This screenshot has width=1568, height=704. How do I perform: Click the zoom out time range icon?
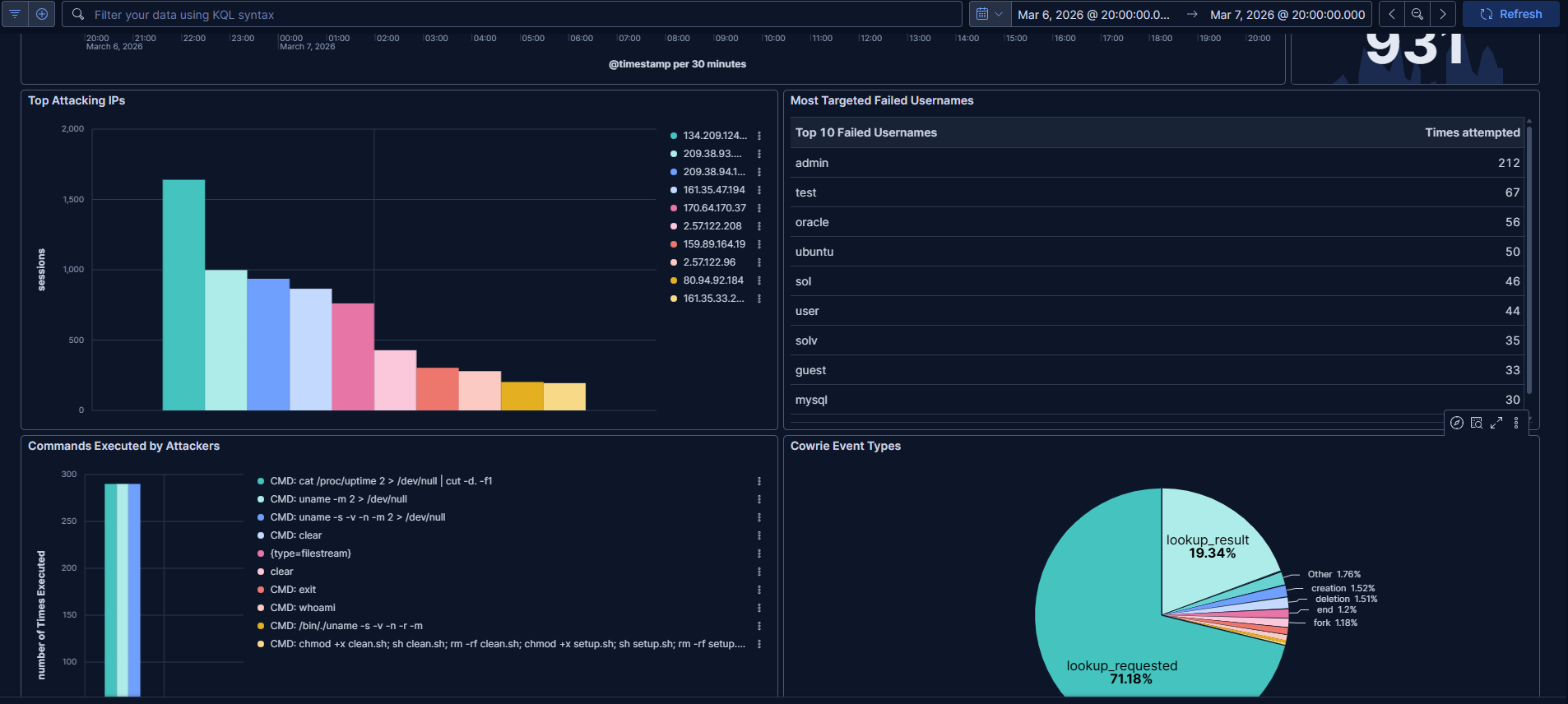[1417, 14]
